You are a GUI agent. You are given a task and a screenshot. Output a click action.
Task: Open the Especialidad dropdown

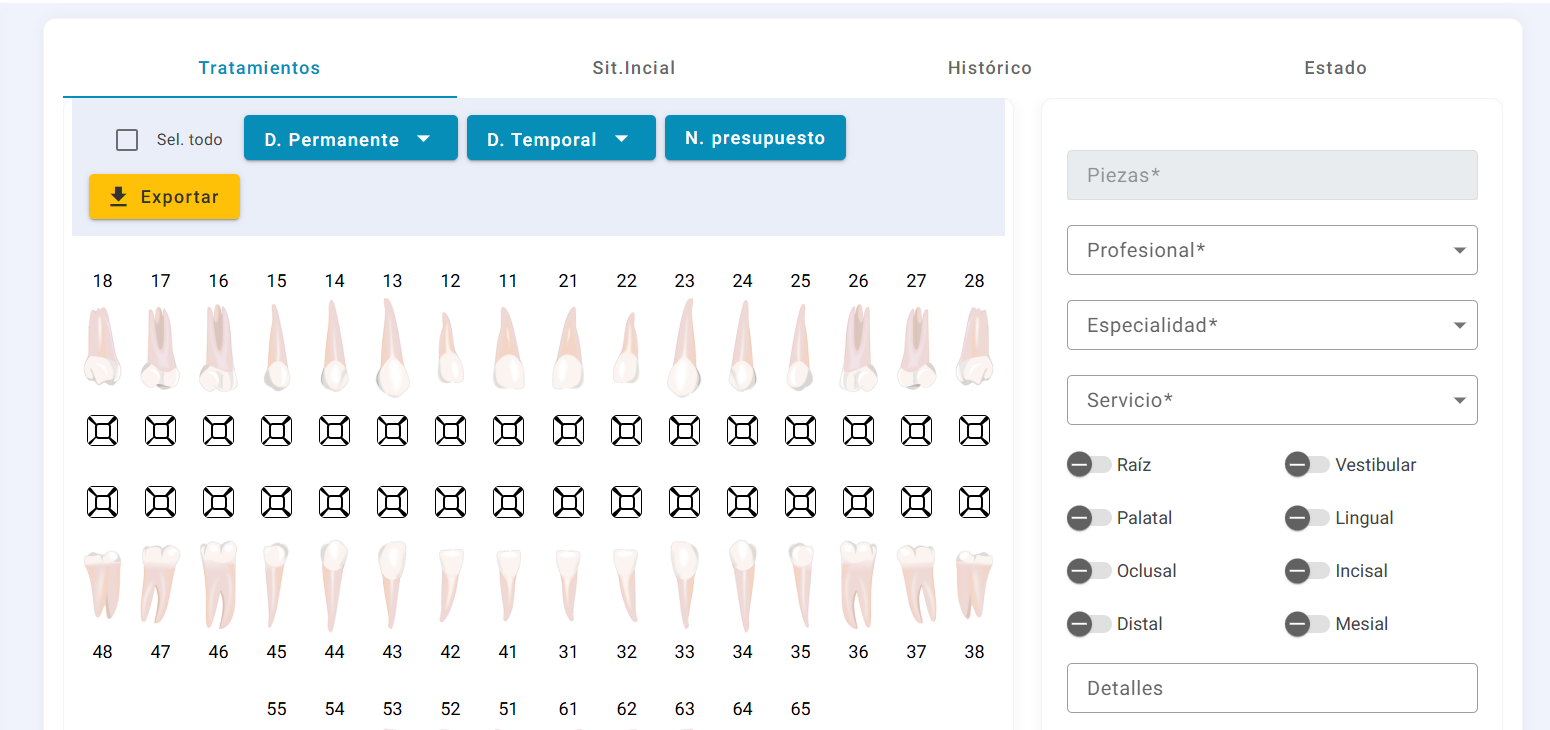coord(1272,325)
